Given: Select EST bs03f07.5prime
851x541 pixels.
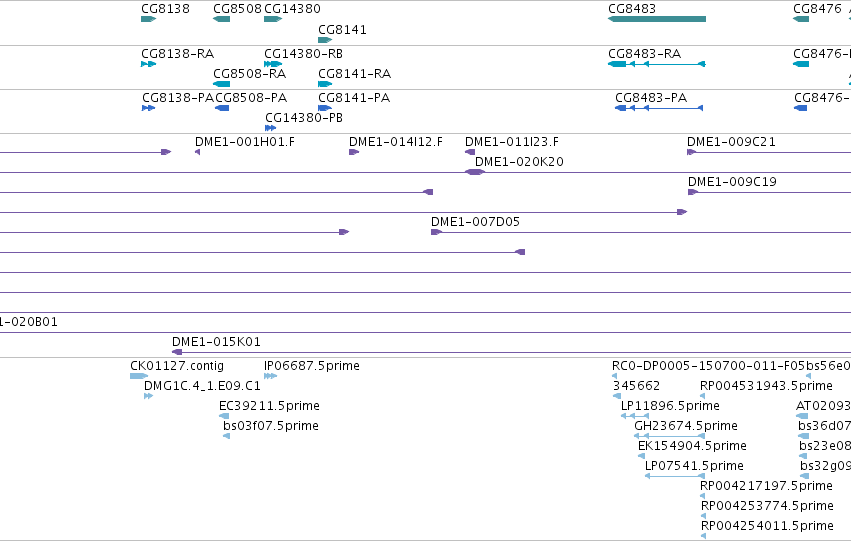Looking at the screenshot, I should tap(271, 426).
